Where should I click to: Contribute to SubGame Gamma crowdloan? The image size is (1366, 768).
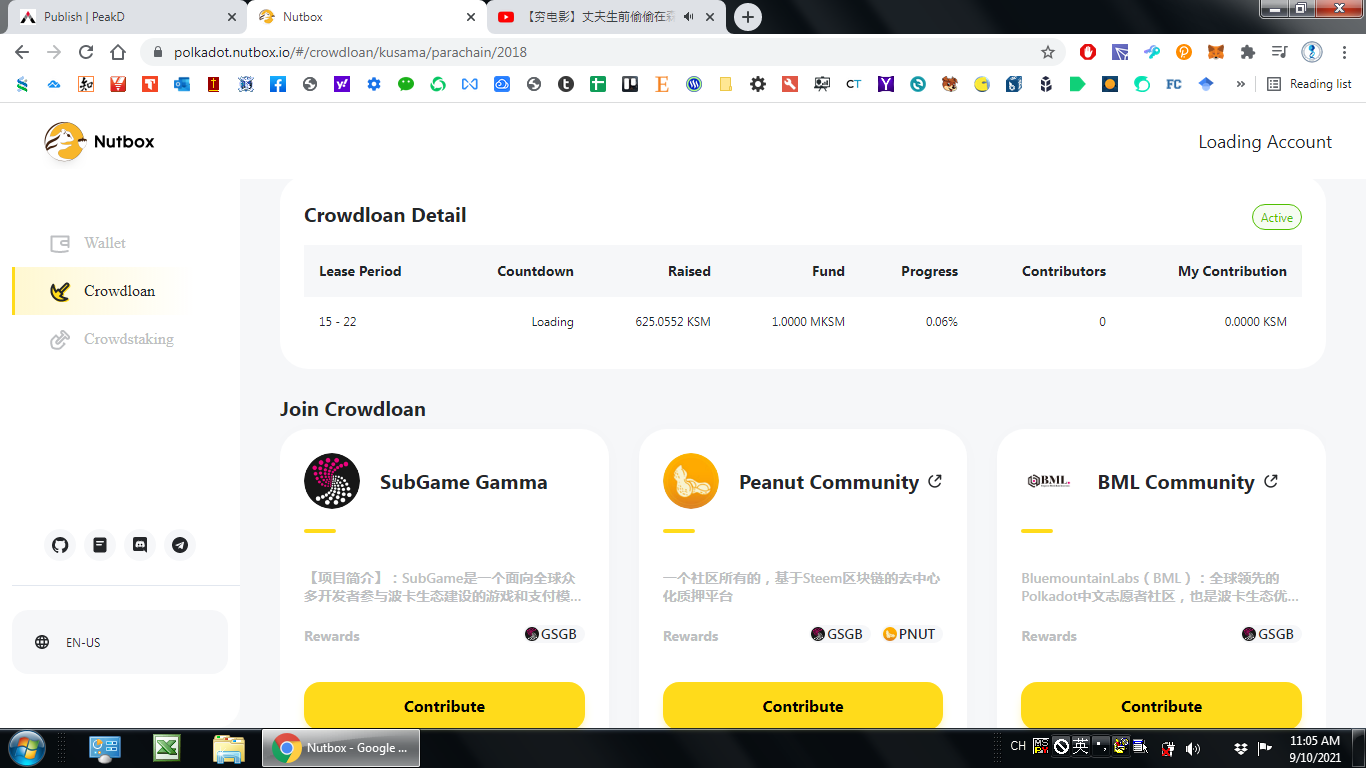click(444, 705)
